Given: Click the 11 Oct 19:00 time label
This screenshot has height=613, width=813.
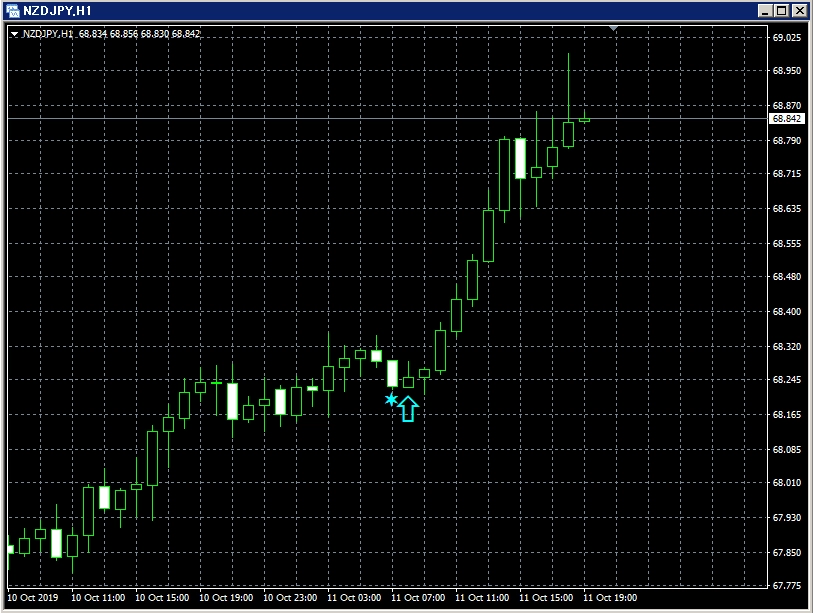Looking at the screenshot, I should tap(610, 597).
